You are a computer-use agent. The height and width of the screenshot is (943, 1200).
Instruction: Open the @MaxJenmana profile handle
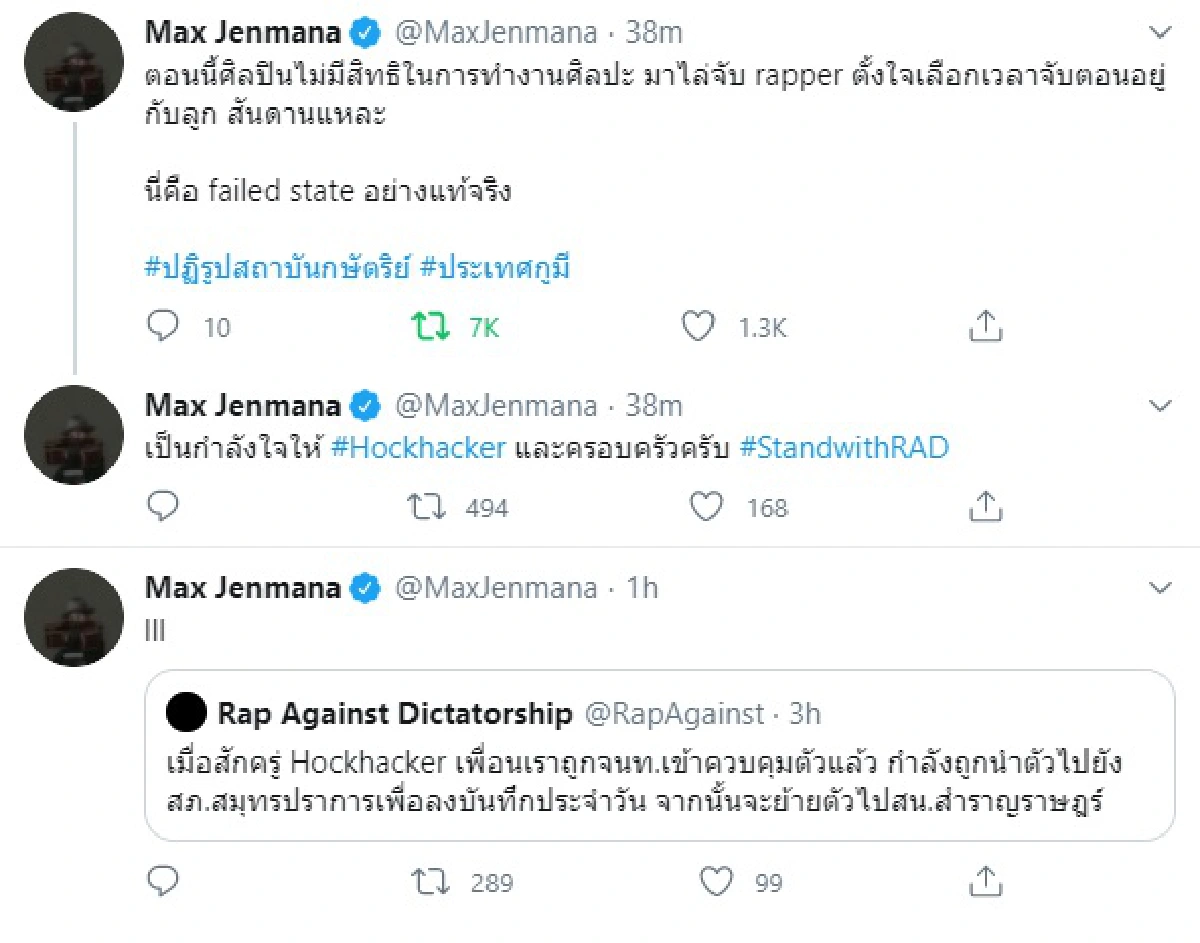[500, 31]
